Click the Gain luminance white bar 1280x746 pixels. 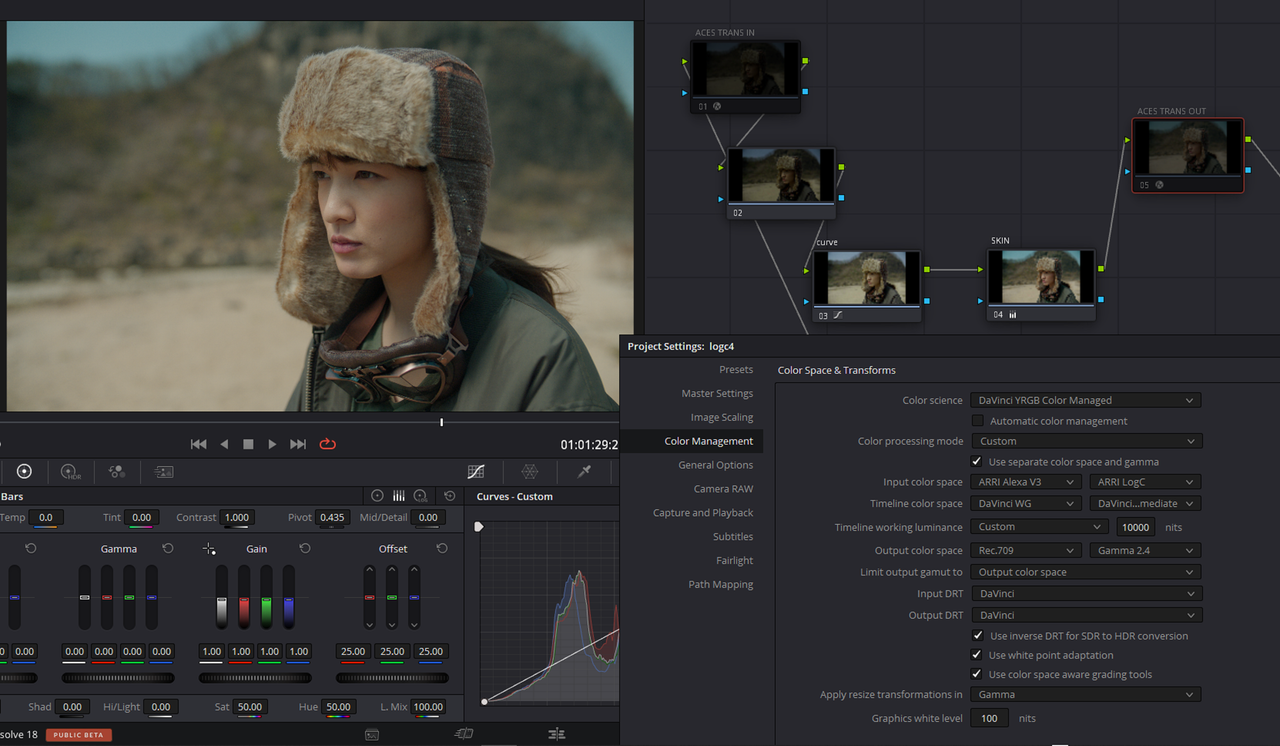point(222,597)
